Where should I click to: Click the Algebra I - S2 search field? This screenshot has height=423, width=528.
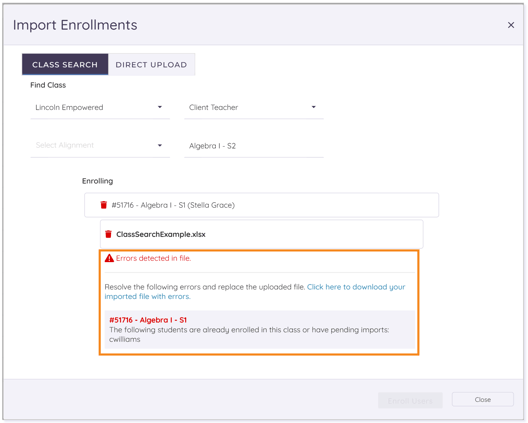(x=254, y=146)
